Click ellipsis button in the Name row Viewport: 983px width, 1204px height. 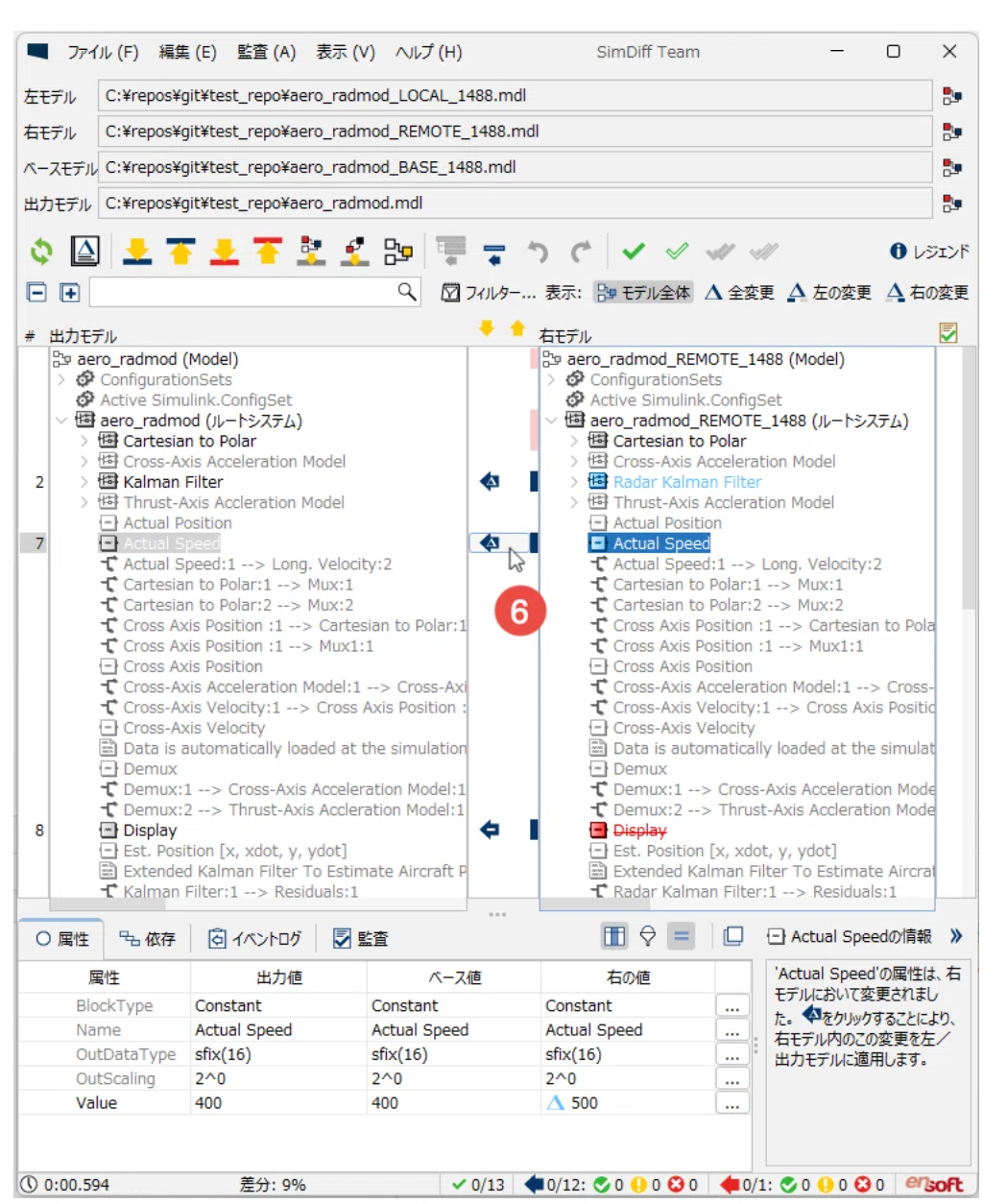click(x=731, y=1030)
